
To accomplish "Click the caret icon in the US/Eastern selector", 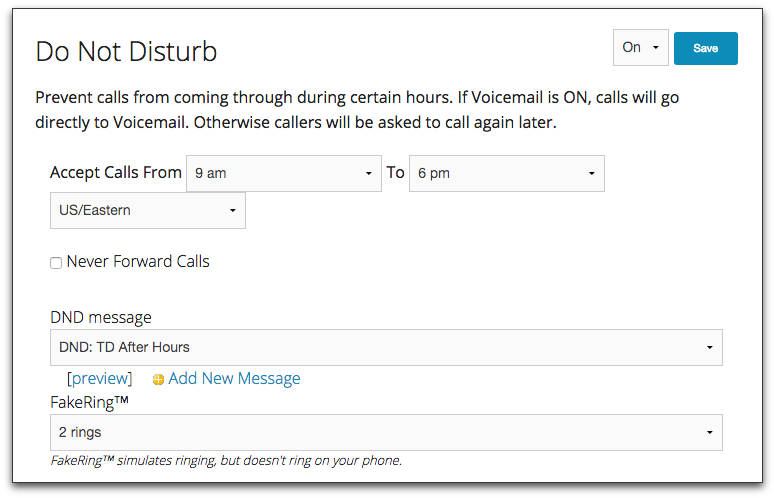I will [x=232, y=210].
